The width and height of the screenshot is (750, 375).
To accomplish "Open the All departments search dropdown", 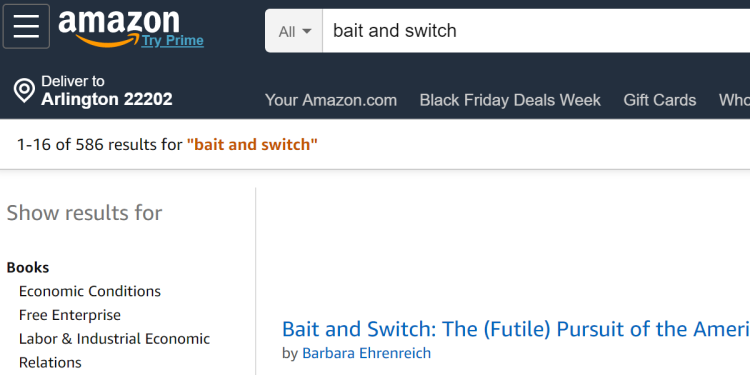I will click(x=294, y=31).
